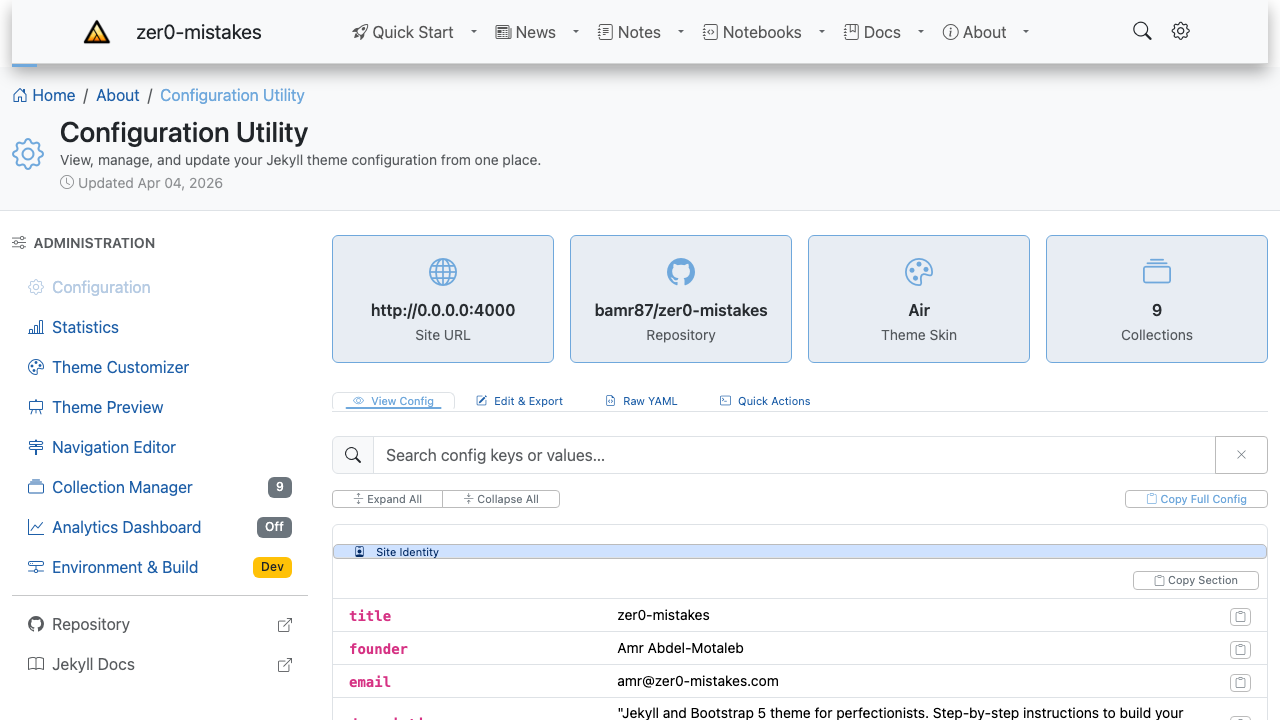Image resolution: width=1280 pixels, height=720 pixels.
Task: Click the email value amr@zer0-mistakes.com
Action: (x=698, y=681)
